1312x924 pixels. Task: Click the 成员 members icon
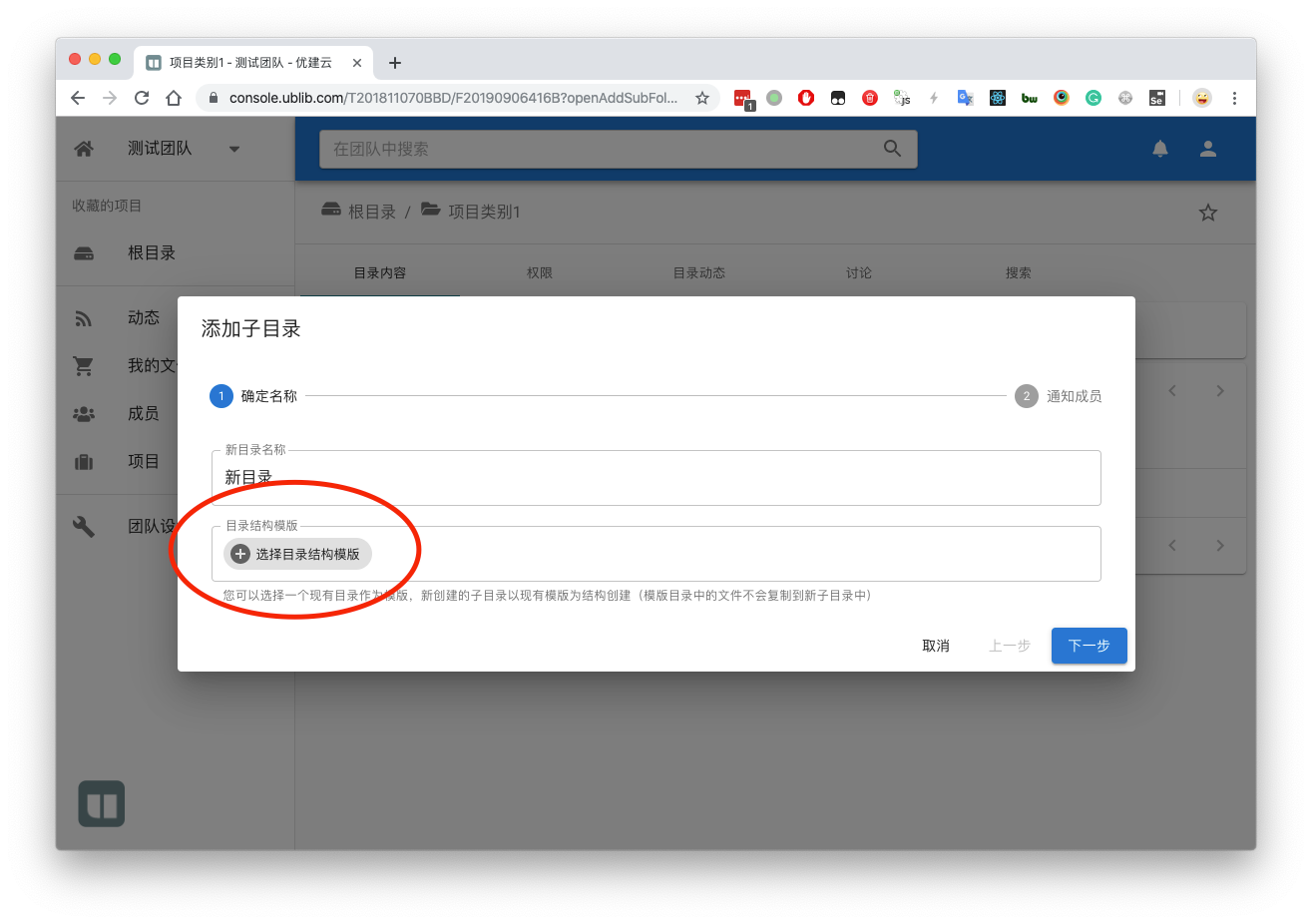pyautogui.click(x=84, y=414)
